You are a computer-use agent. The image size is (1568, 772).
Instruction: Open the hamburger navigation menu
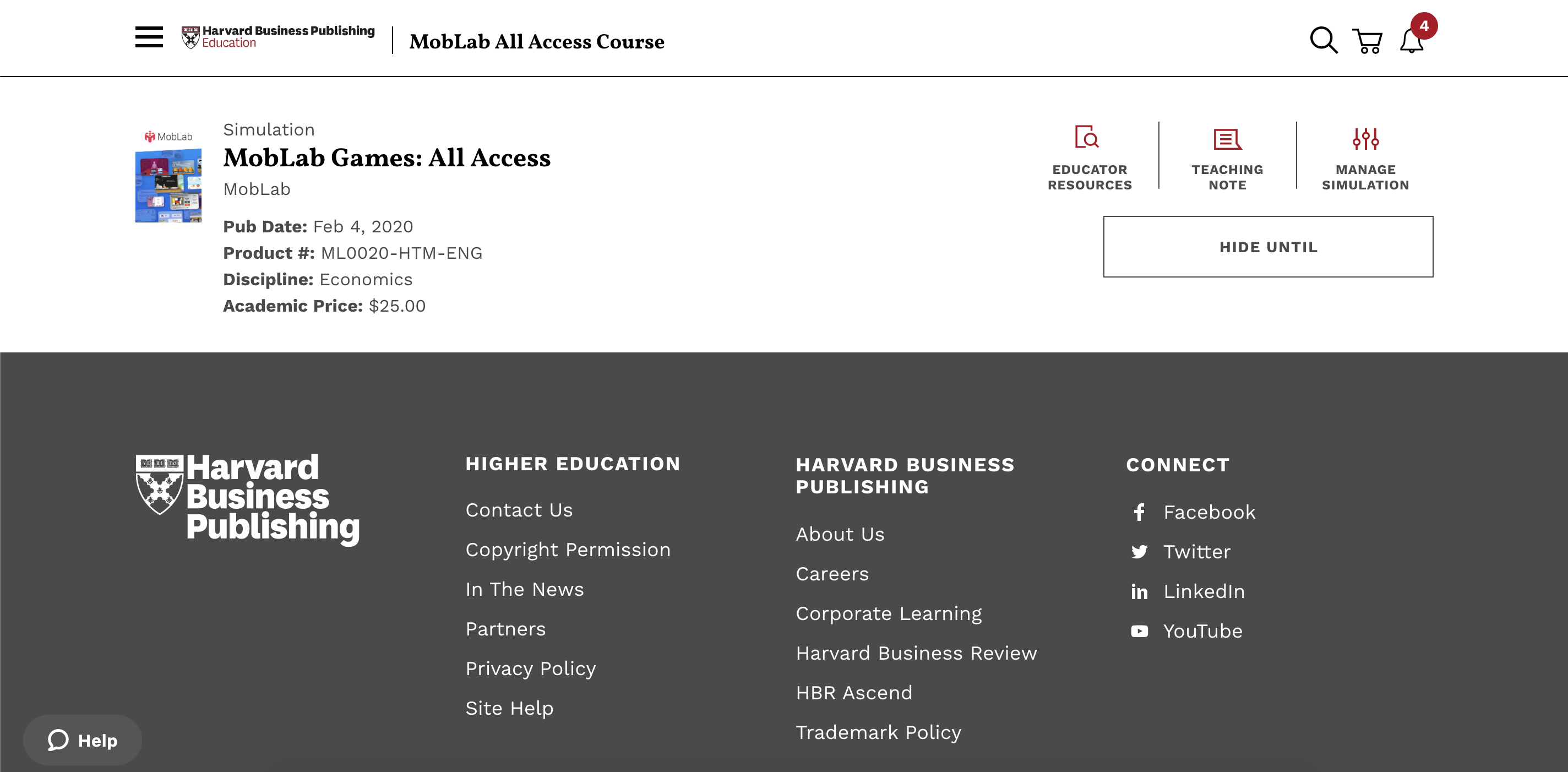(x=149, y=37)
